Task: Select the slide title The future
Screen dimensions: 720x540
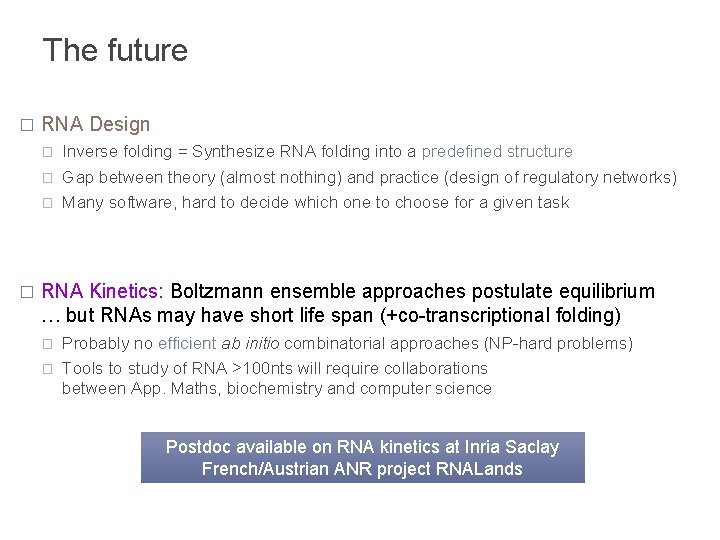Action: point(115,50)
